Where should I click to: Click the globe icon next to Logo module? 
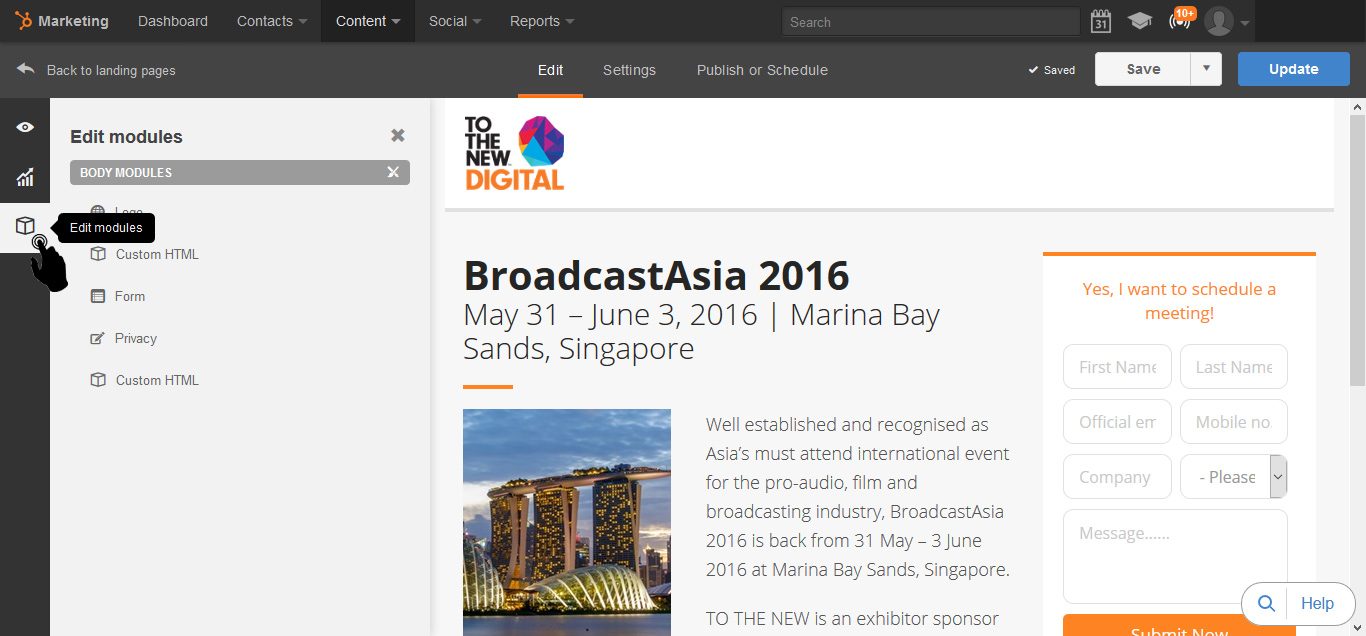tap(98, 212)
